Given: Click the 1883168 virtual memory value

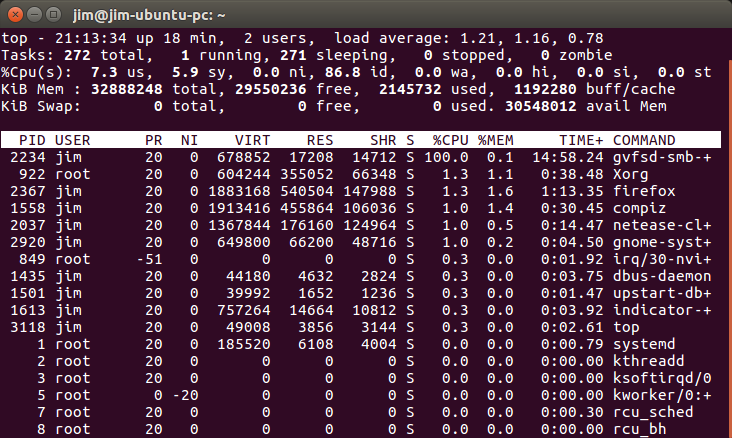Looking at the screenshot, I should 239,191.
